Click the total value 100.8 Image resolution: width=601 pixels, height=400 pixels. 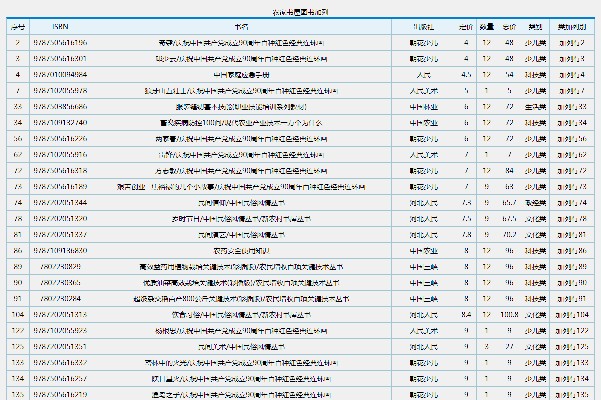point(509,315)
